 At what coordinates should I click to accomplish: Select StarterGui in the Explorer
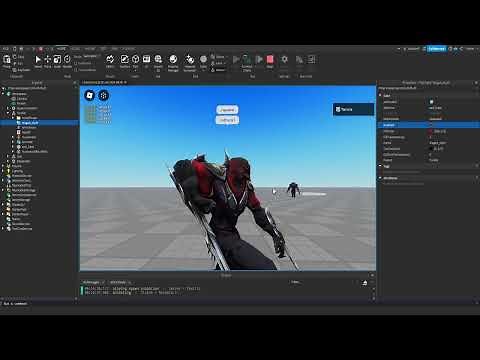18,205
